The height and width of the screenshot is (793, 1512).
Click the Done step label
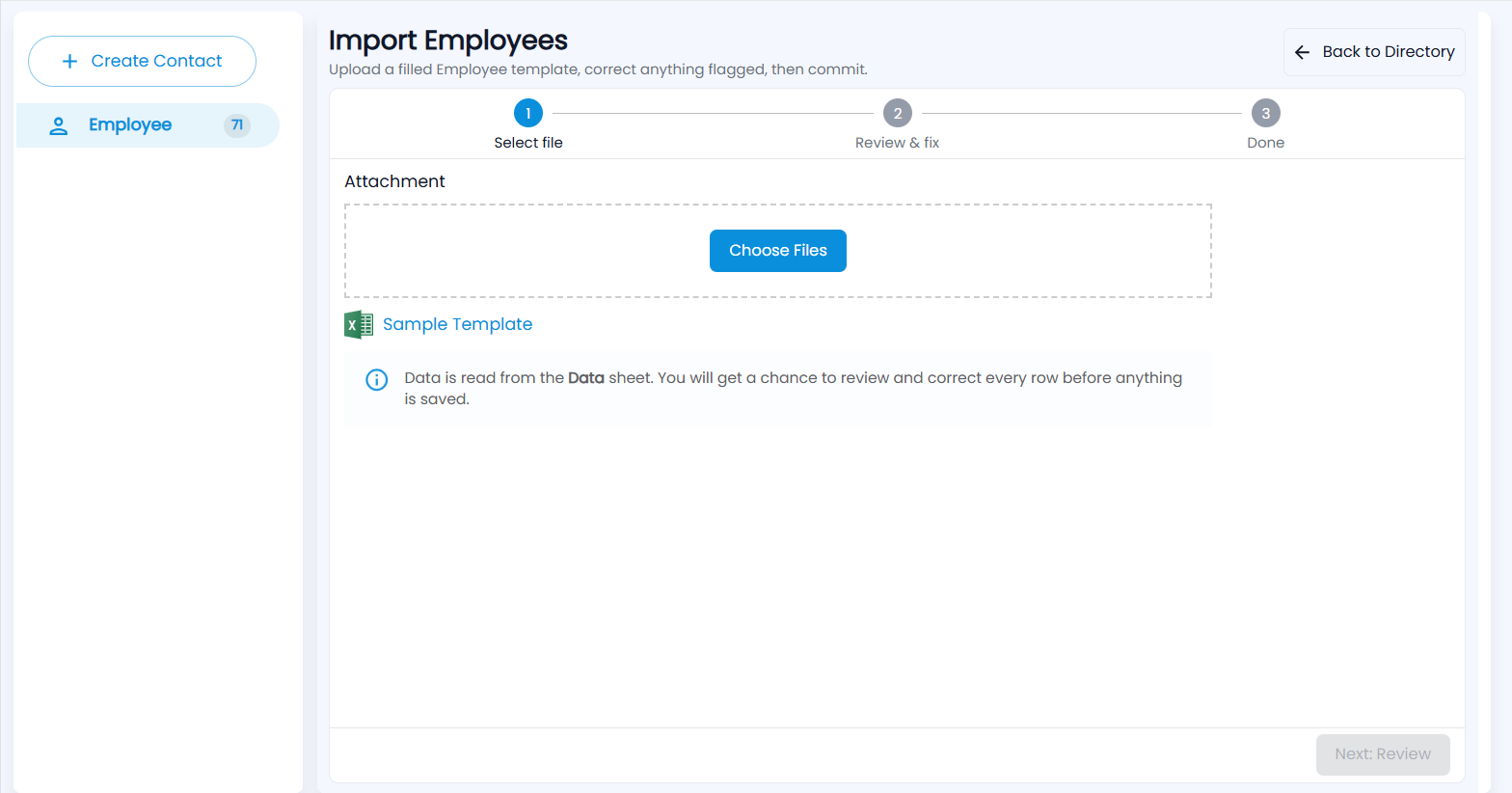pyautogui.click(x=1266, y=143)
